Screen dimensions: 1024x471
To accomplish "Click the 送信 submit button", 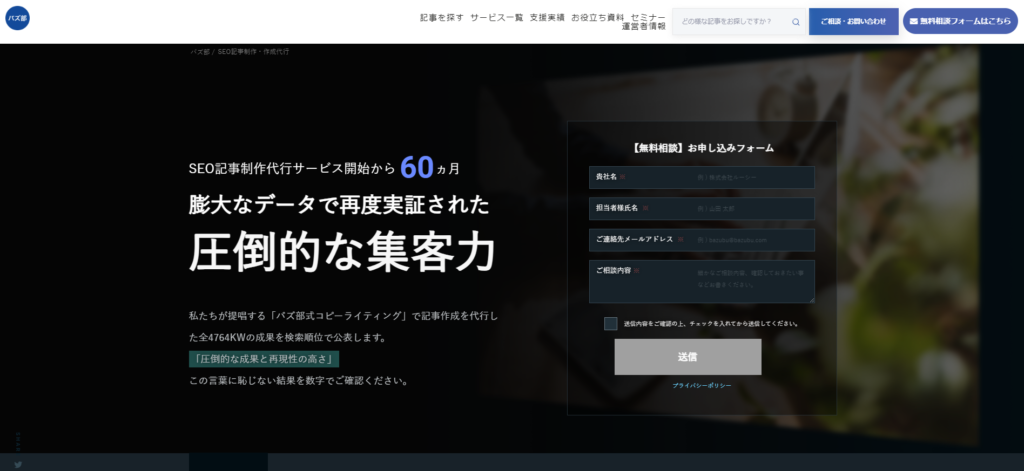I will click(x=688, y=357).
